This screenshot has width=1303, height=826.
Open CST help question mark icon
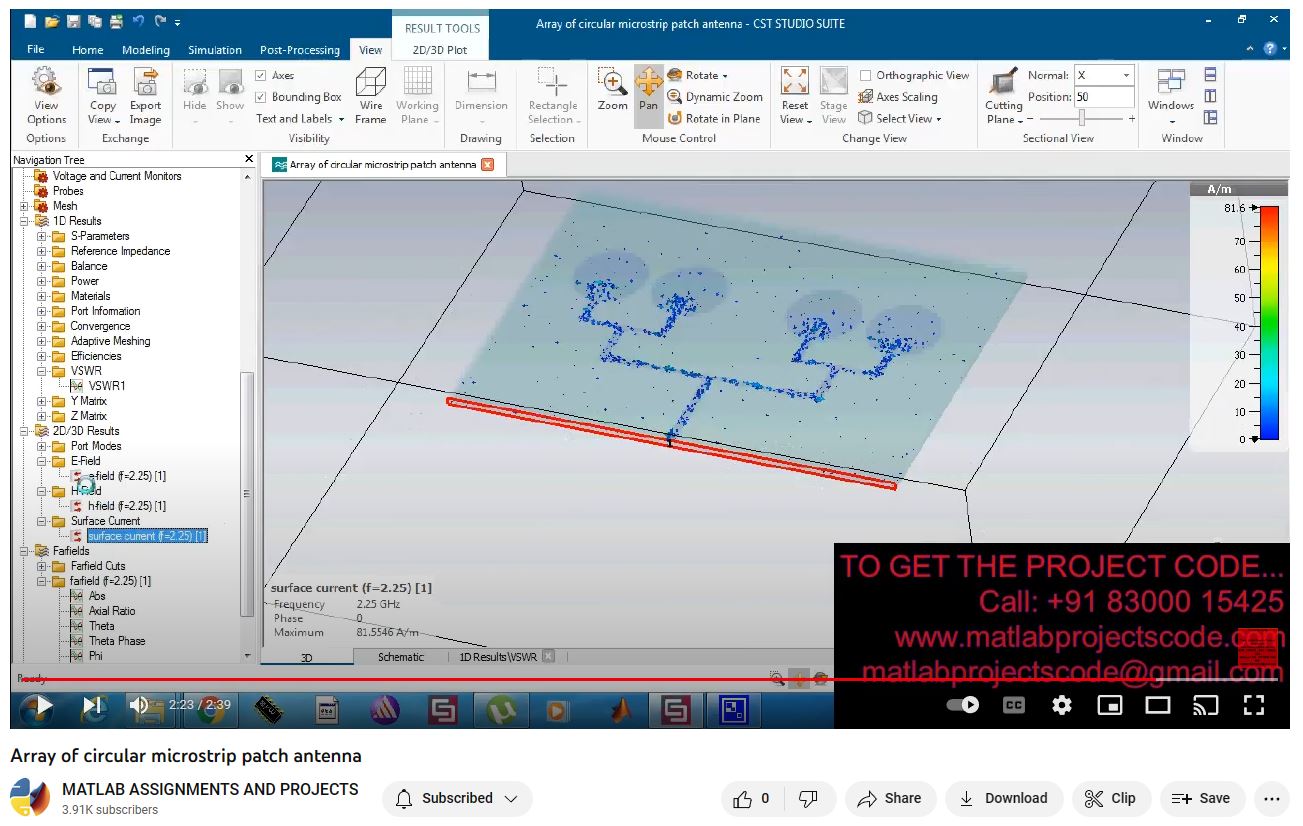point(1270,49)
